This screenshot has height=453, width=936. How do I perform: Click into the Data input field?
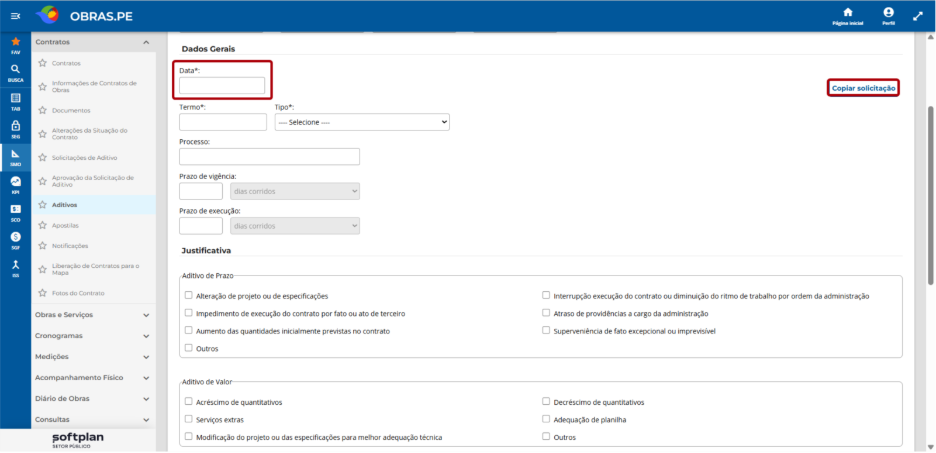pos(221,86)
